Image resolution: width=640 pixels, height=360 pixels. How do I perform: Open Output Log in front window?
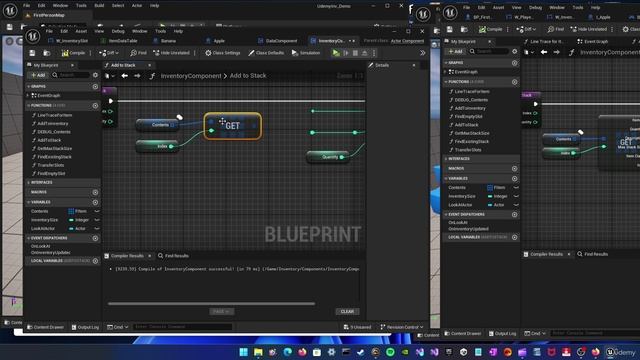tap(85, 327)
